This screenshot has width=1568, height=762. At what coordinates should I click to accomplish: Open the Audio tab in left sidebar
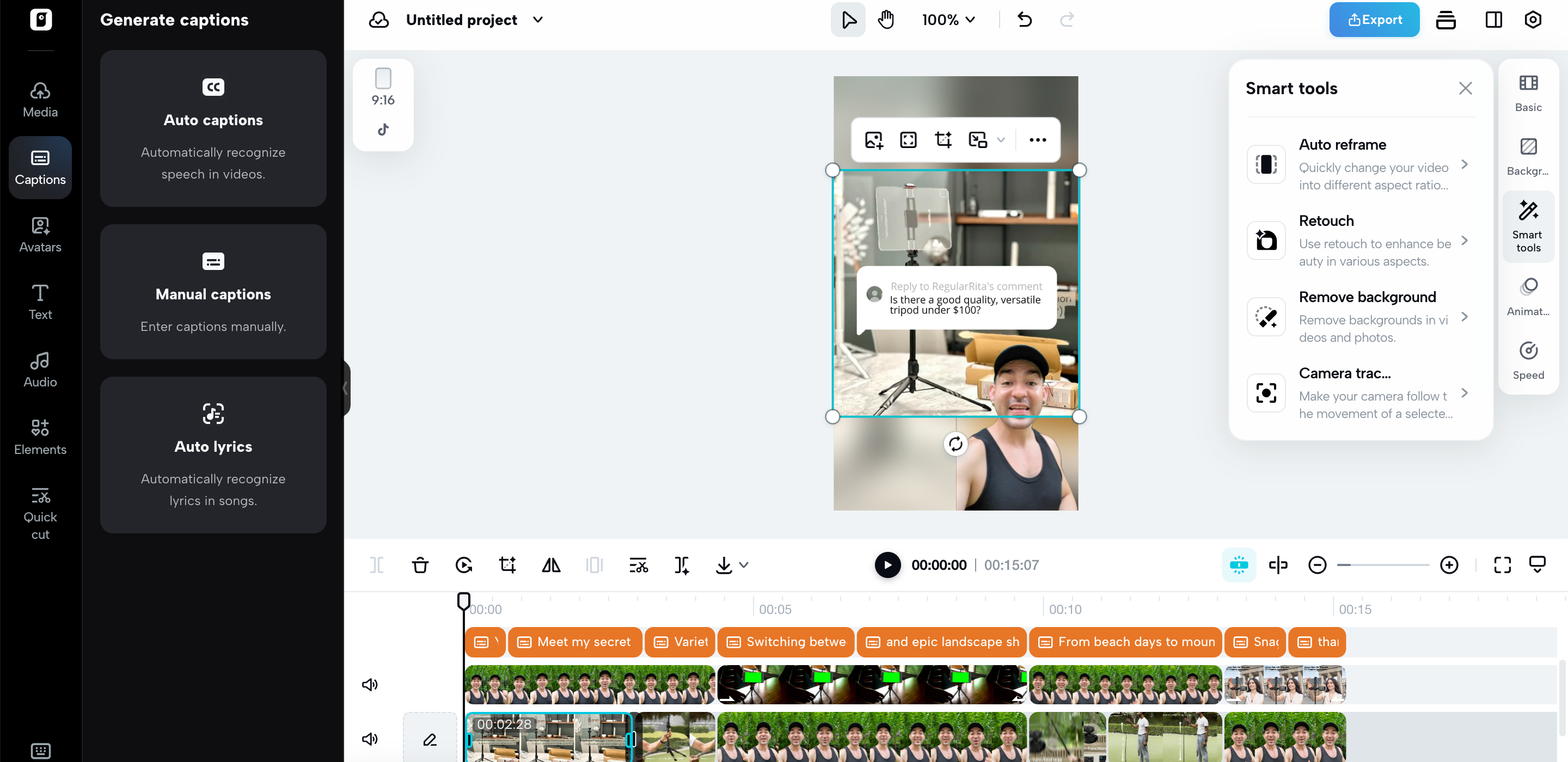click(x=40, y=370)
